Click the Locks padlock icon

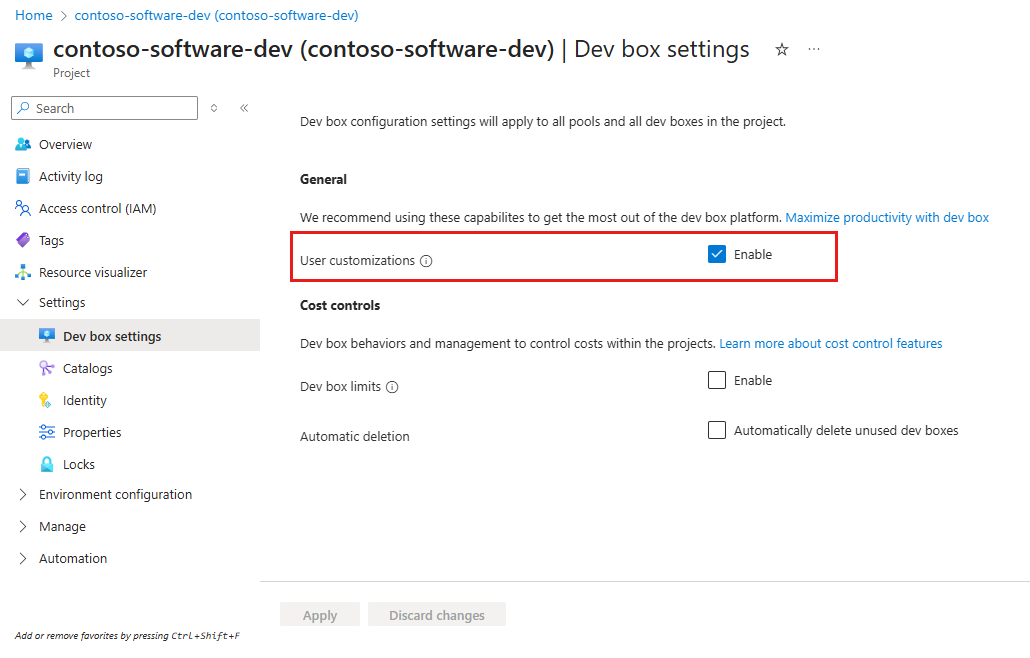[47, 464]
